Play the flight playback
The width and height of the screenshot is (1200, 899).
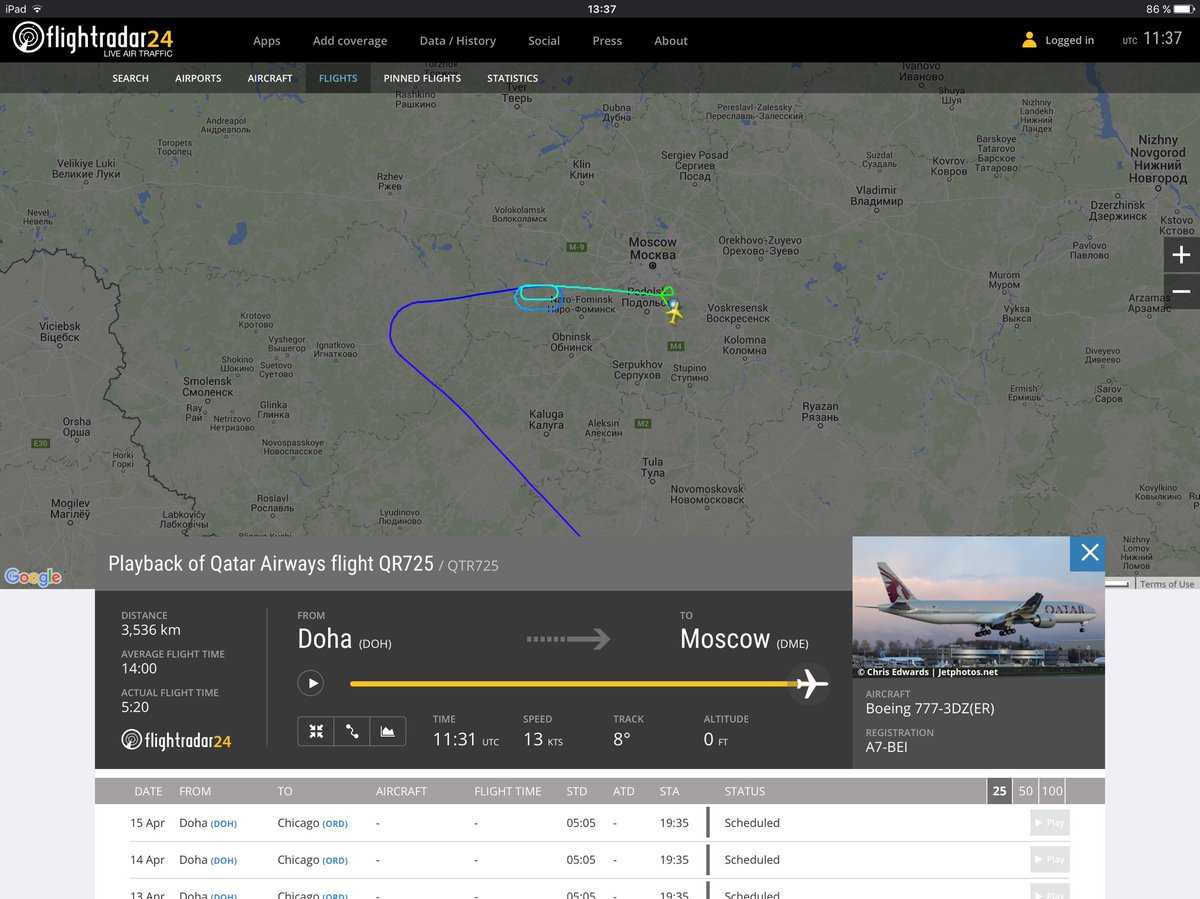point(311,682)
